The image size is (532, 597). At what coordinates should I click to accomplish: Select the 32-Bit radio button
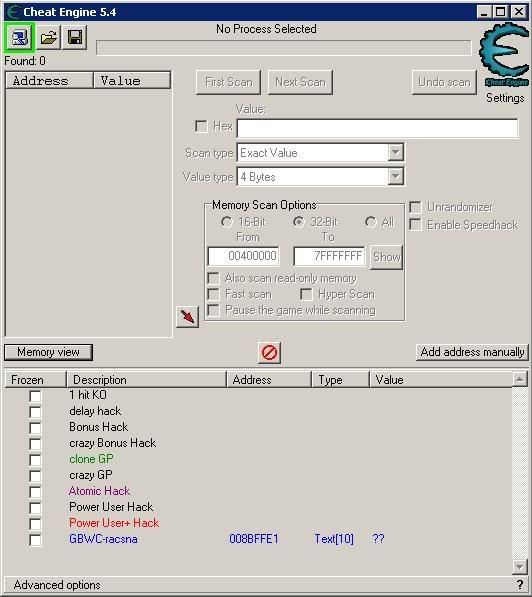coord(299,222)
